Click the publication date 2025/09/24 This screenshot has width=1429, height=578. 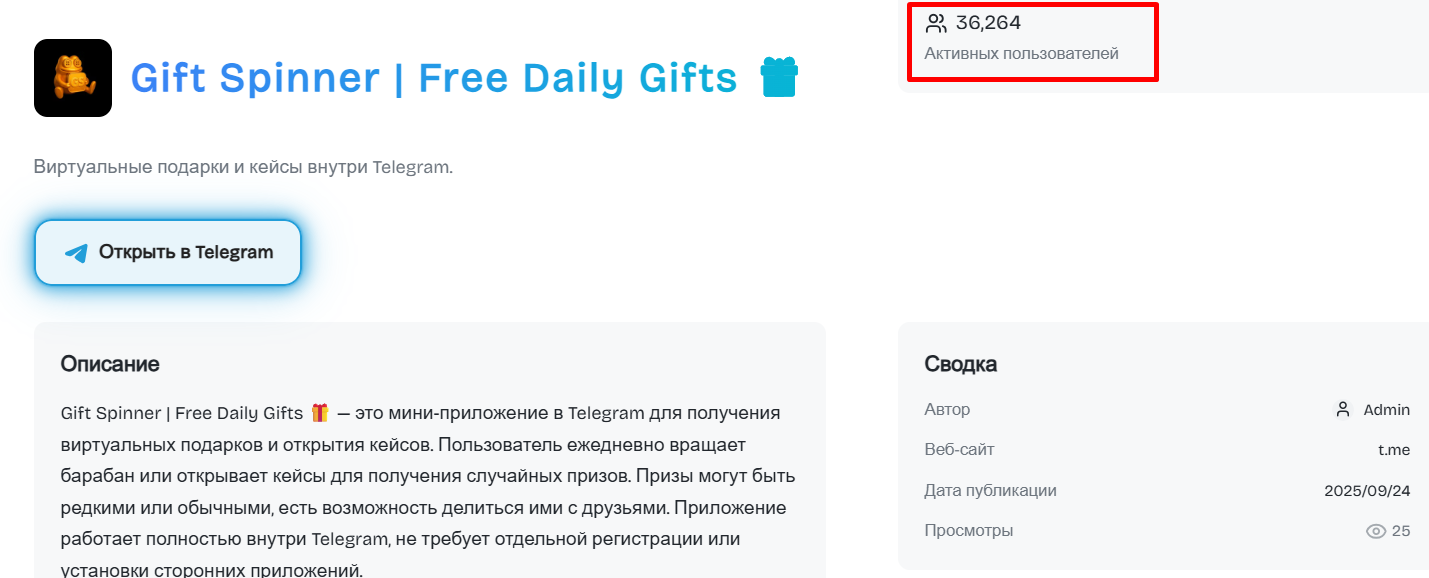1367,491
